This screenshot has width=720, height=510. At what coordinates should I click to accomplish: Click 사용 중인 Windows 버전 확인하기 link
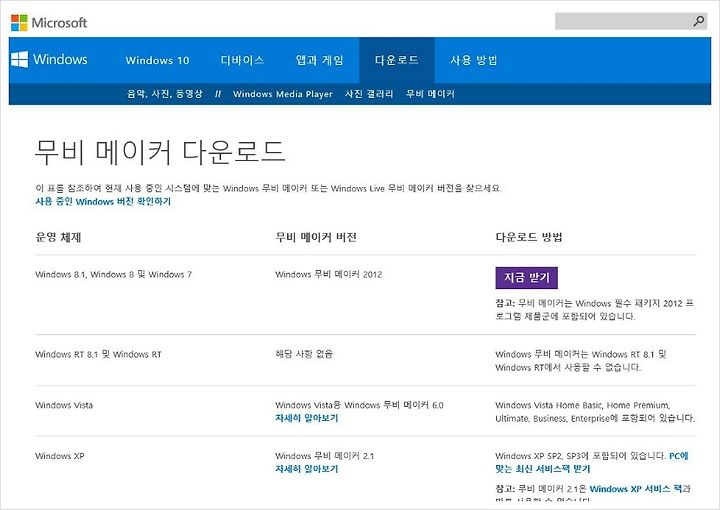pos(103,201)
